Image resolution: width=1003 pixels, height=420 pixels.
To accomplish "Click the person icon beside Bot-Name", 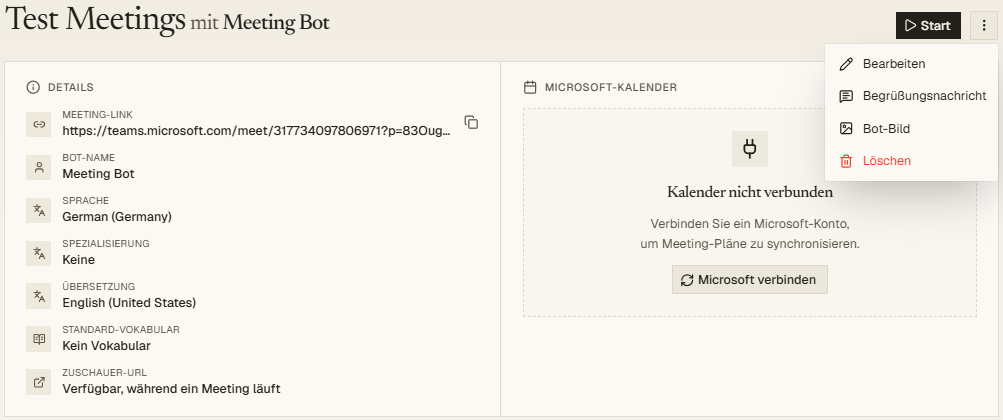I will point(38,167).
